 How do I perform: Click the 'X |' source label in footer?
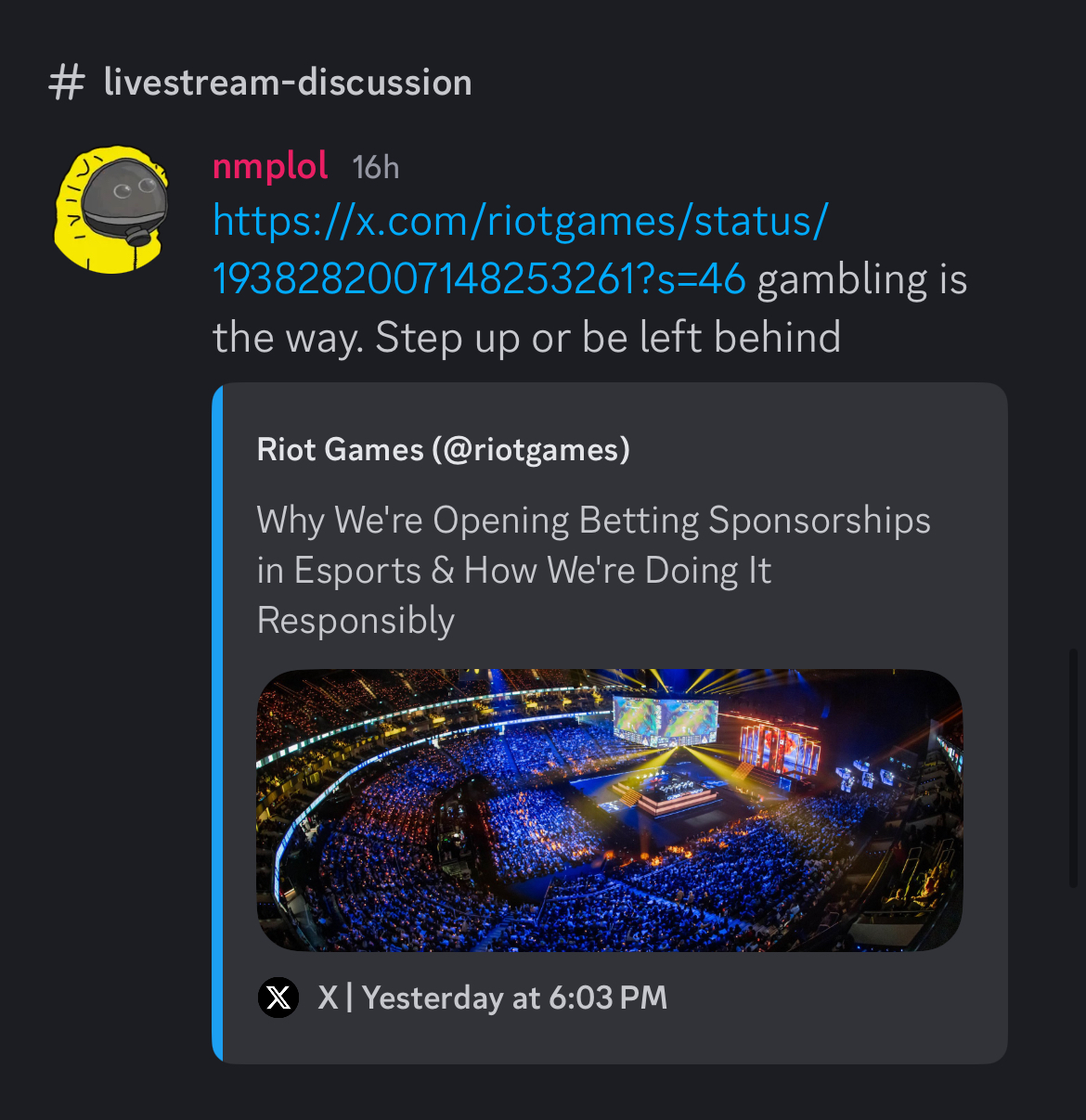(335, 998)
